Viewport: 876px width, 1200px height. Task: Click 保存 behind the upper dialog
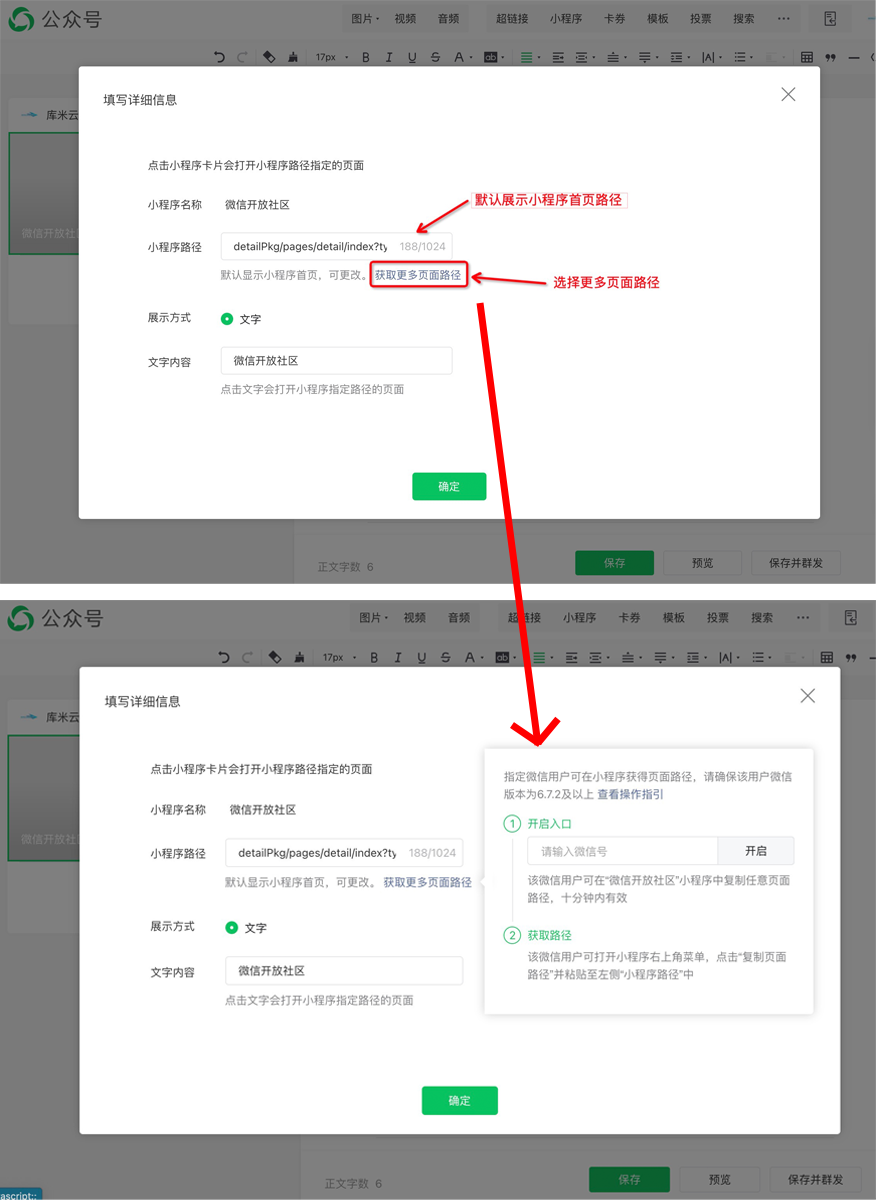point(614,563)
